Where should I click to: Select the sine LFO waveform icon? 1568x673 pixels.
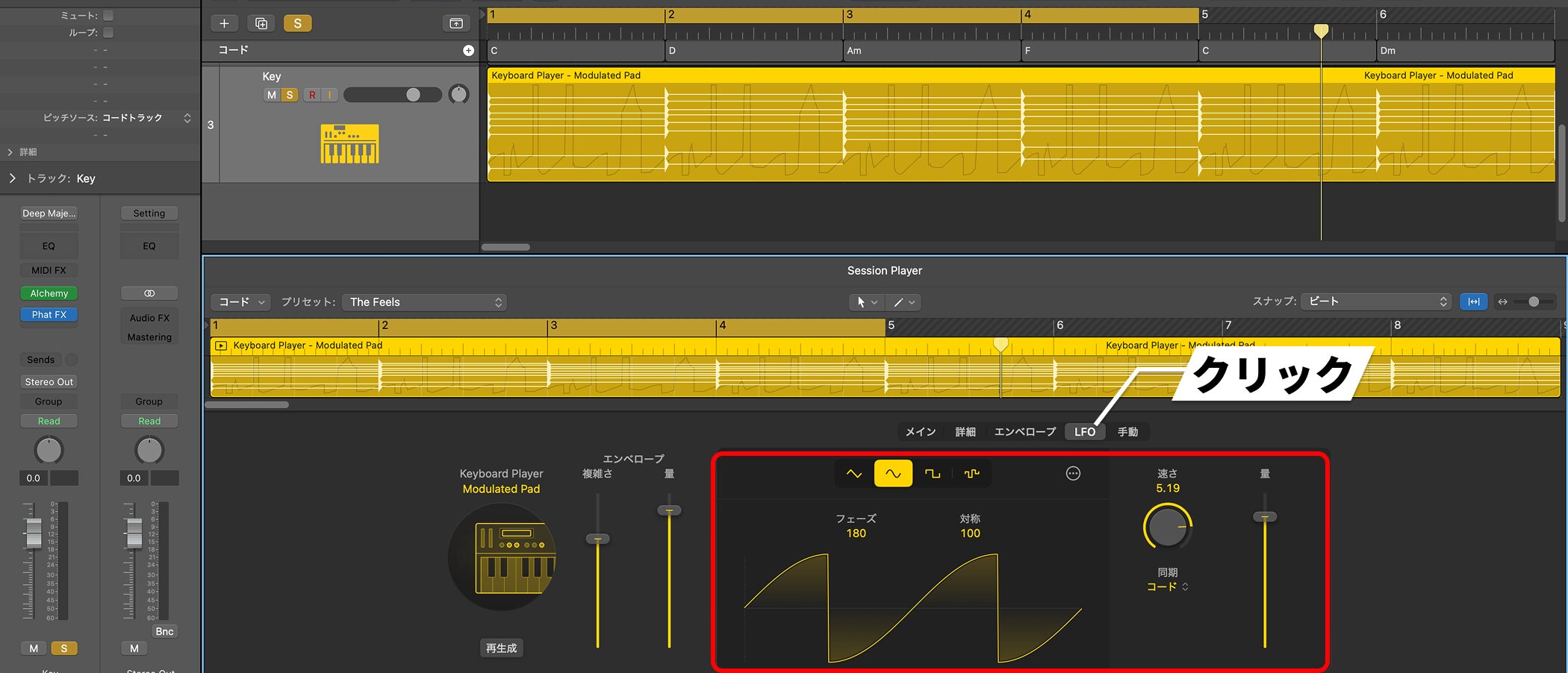(893, 474)
